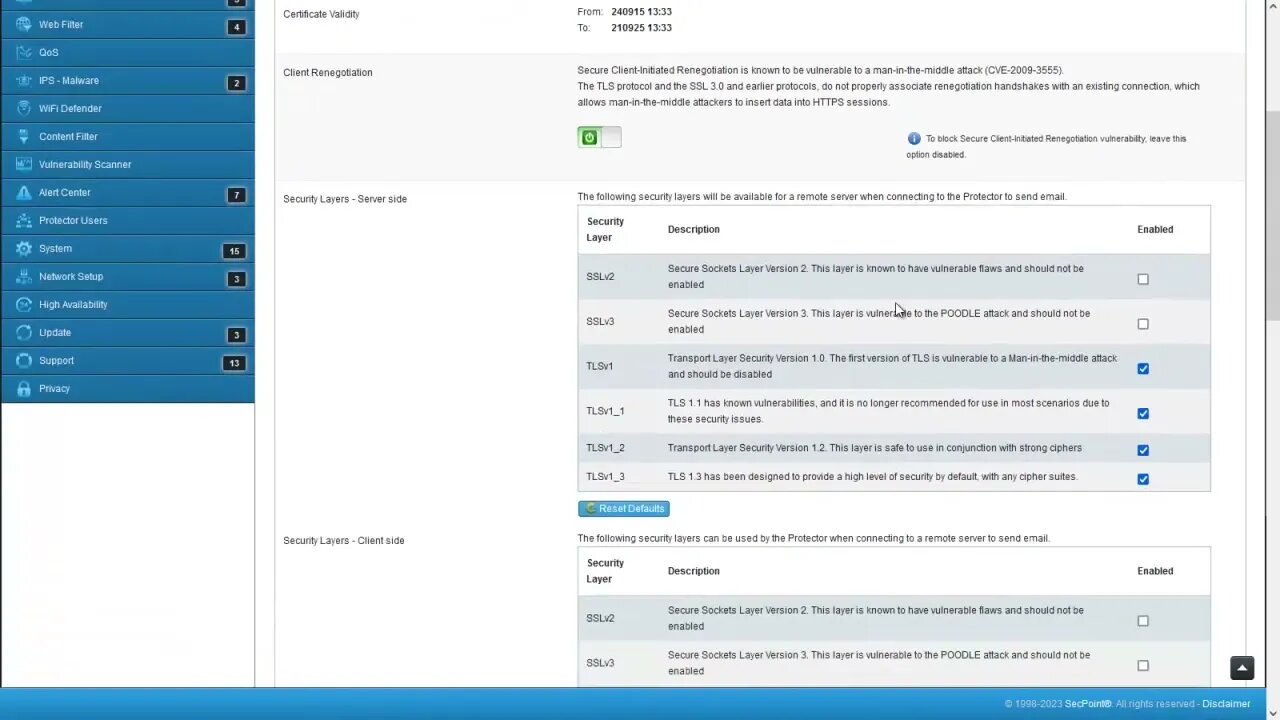Click the Certificate Validity To date value

tap(642, 28)
